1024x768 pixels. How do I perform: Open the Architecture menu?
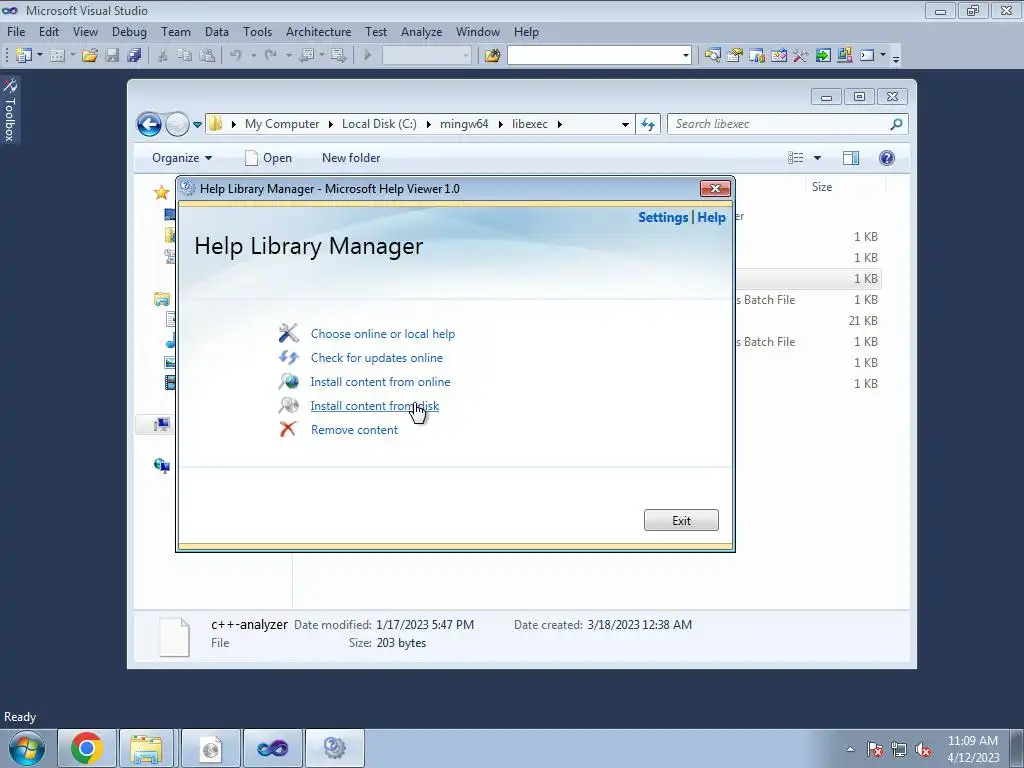[x=318, y=32]
